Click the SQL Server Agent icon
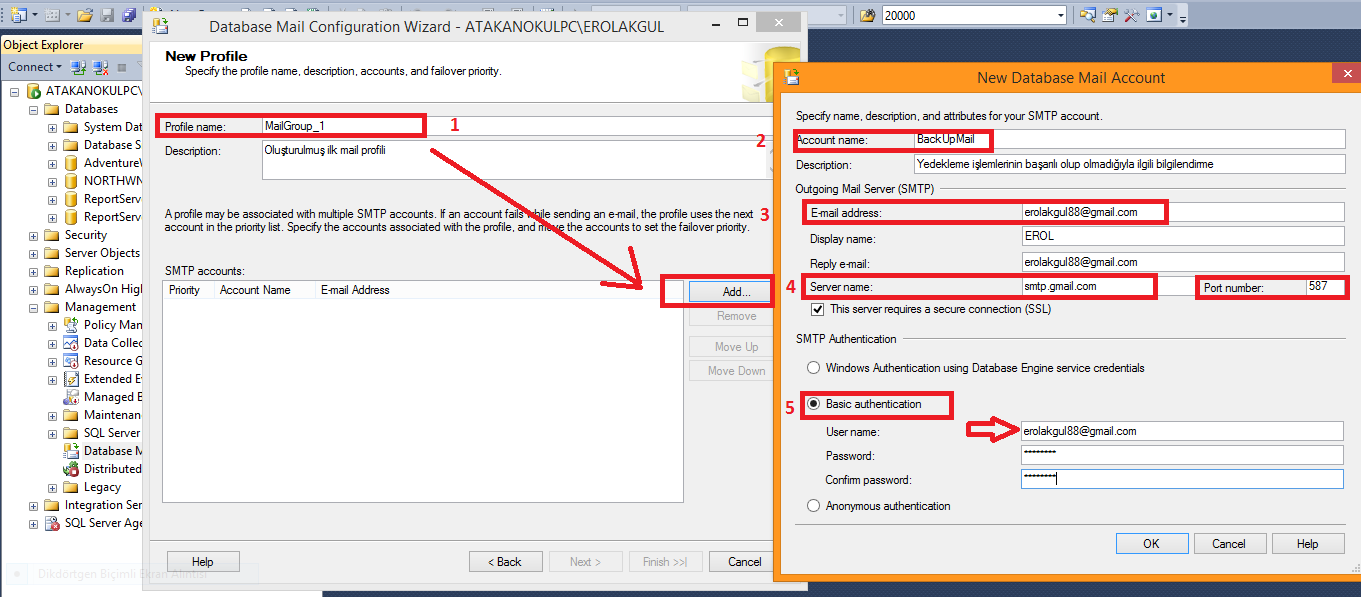Viewport: 1361px width, 597px height. (x=52, y=523)
